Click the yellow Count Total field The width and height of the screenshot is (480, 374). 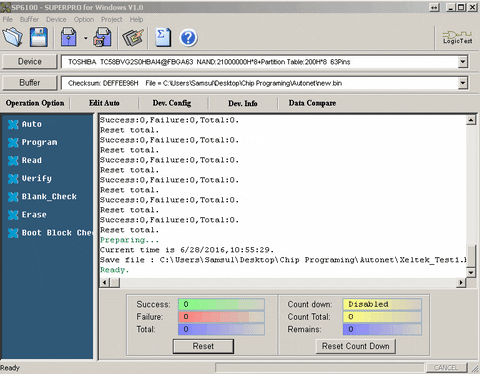point(382,317)
